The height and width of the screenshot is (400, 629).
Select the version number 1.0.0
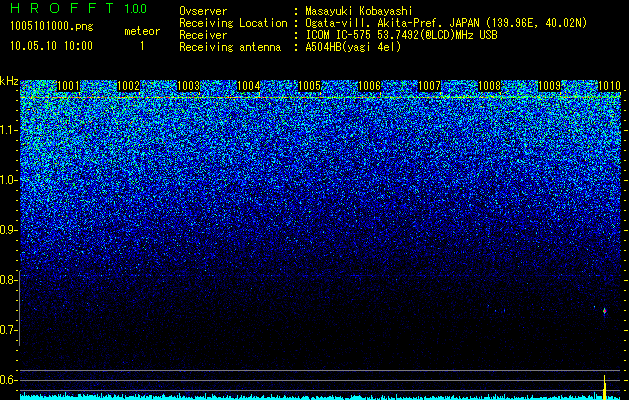136,8
